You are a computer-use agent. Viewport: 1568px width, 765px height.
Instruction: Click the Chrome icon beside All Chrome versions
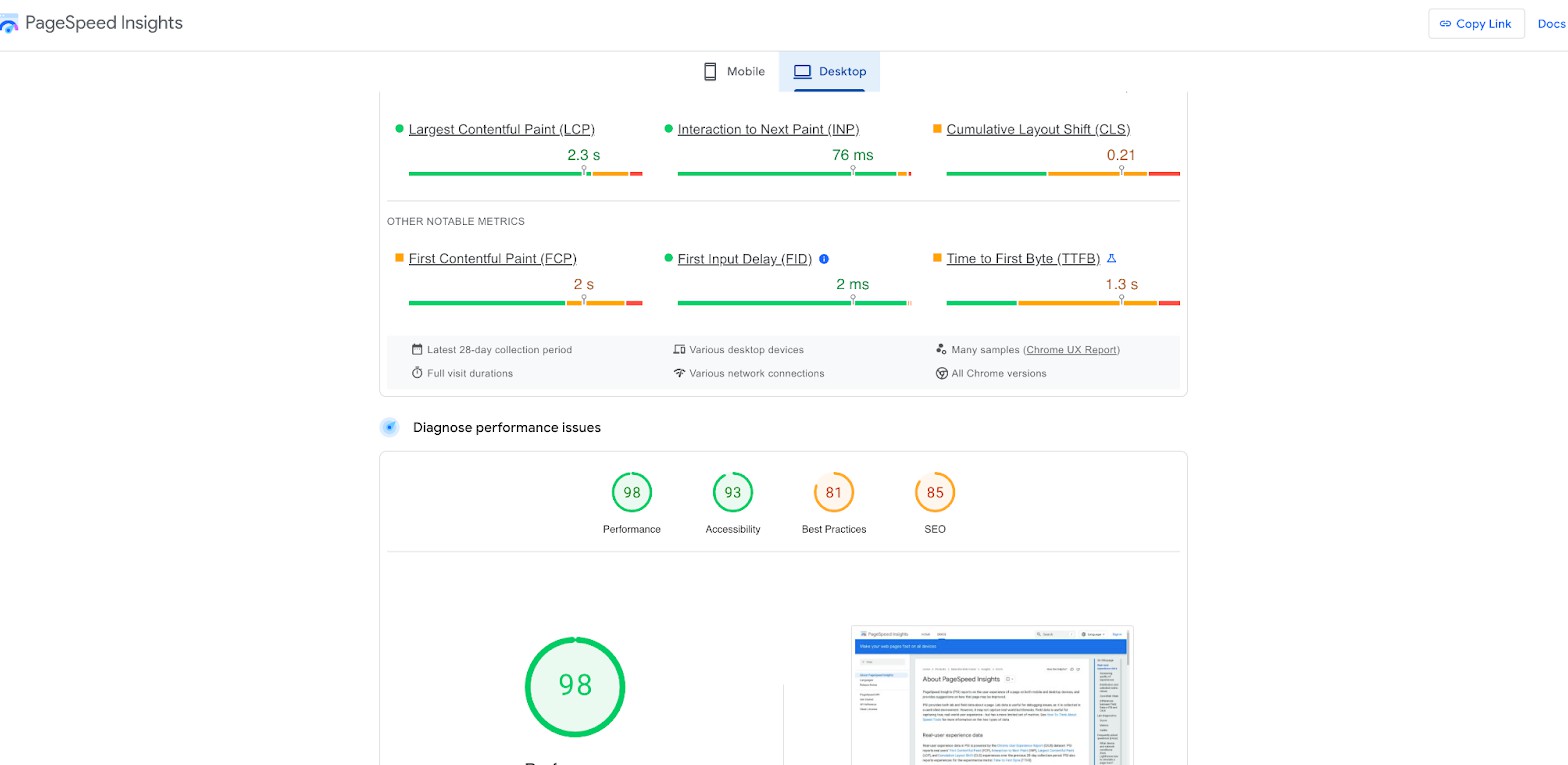941,373
